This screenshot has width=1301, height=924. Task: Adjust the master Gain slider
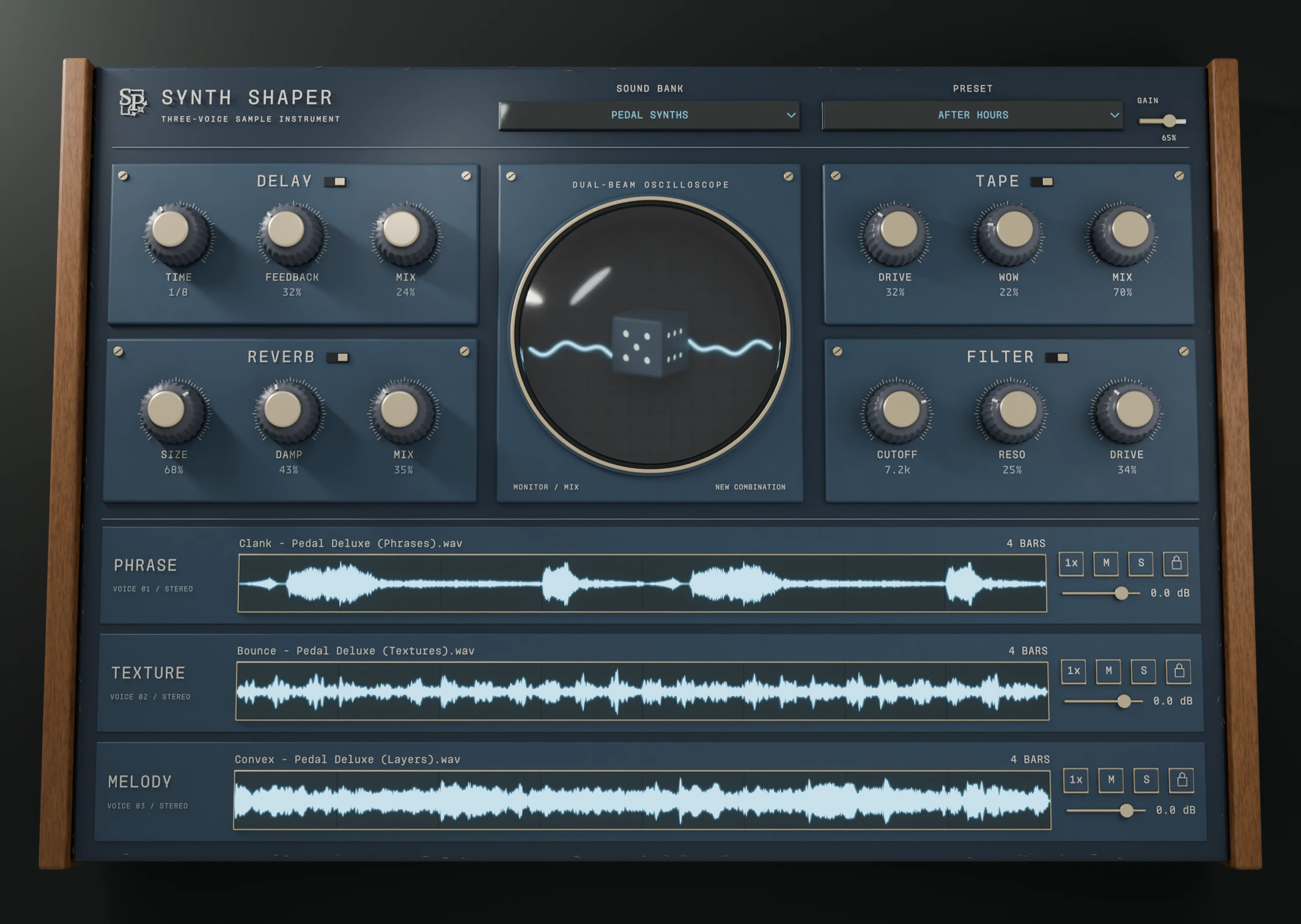(1162, 121)
